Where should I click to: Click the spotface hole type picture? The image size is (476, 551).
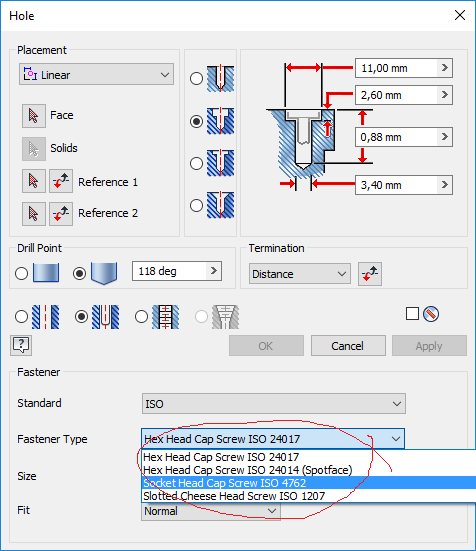point(220,163)
